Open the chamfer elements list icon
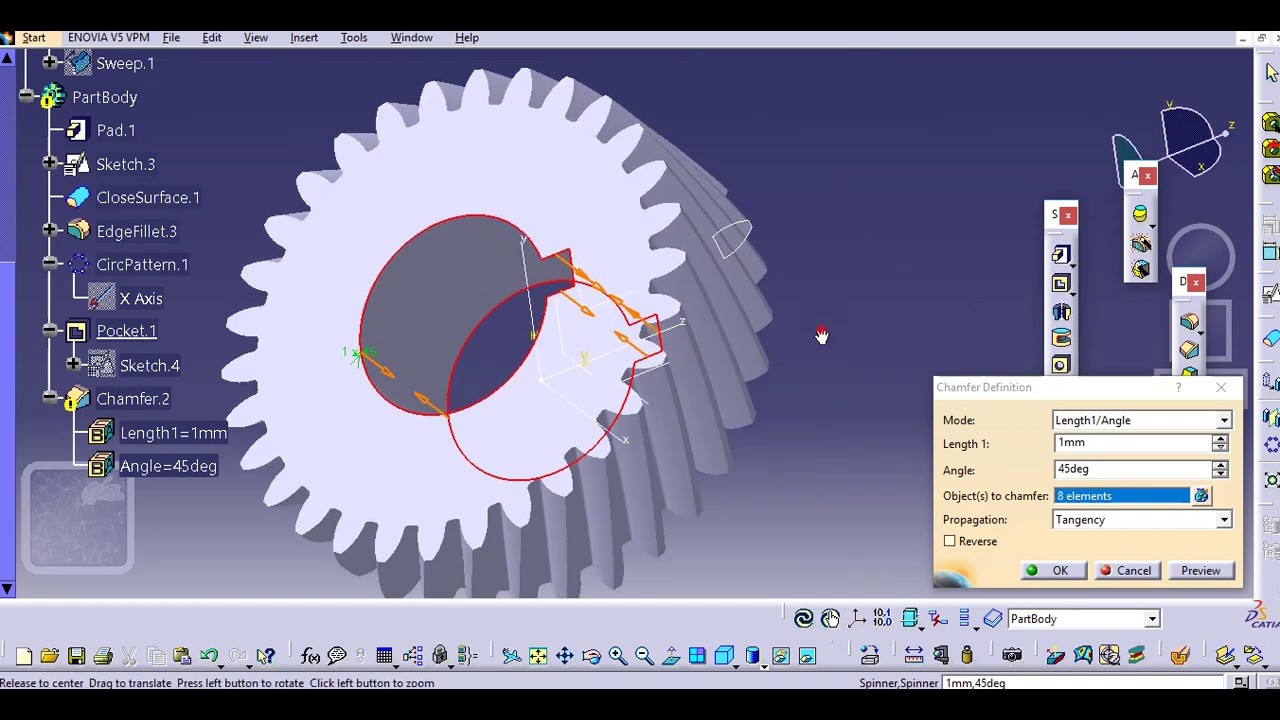Screen dimensions: 1280x720 tap(1201, 496)
